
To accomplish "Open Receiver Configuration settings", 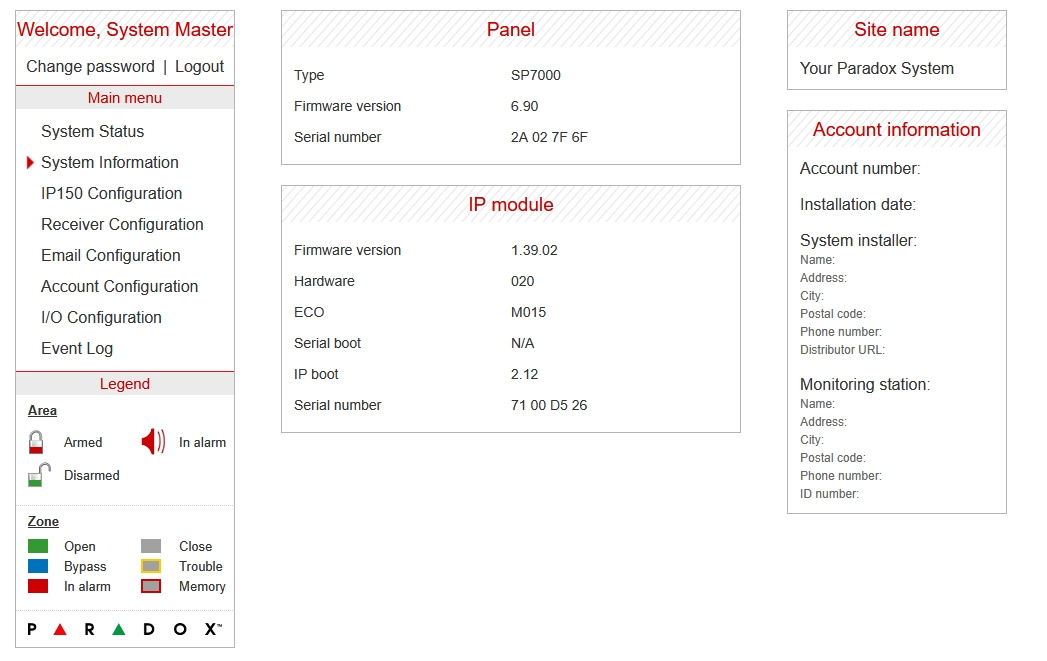I will coord(121,224).
